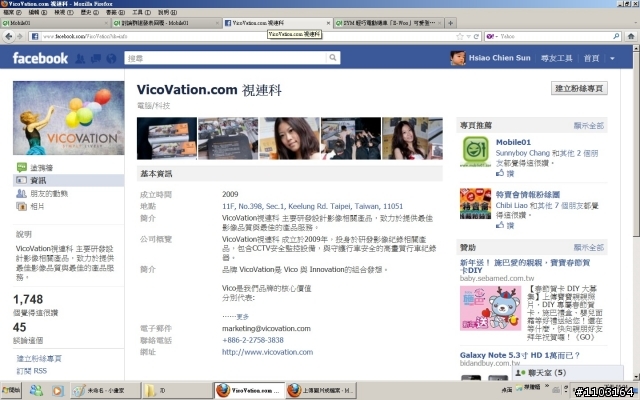640x400 pixels.
Task: Click the Facebook search magnifier button
Action: point(333,58)
